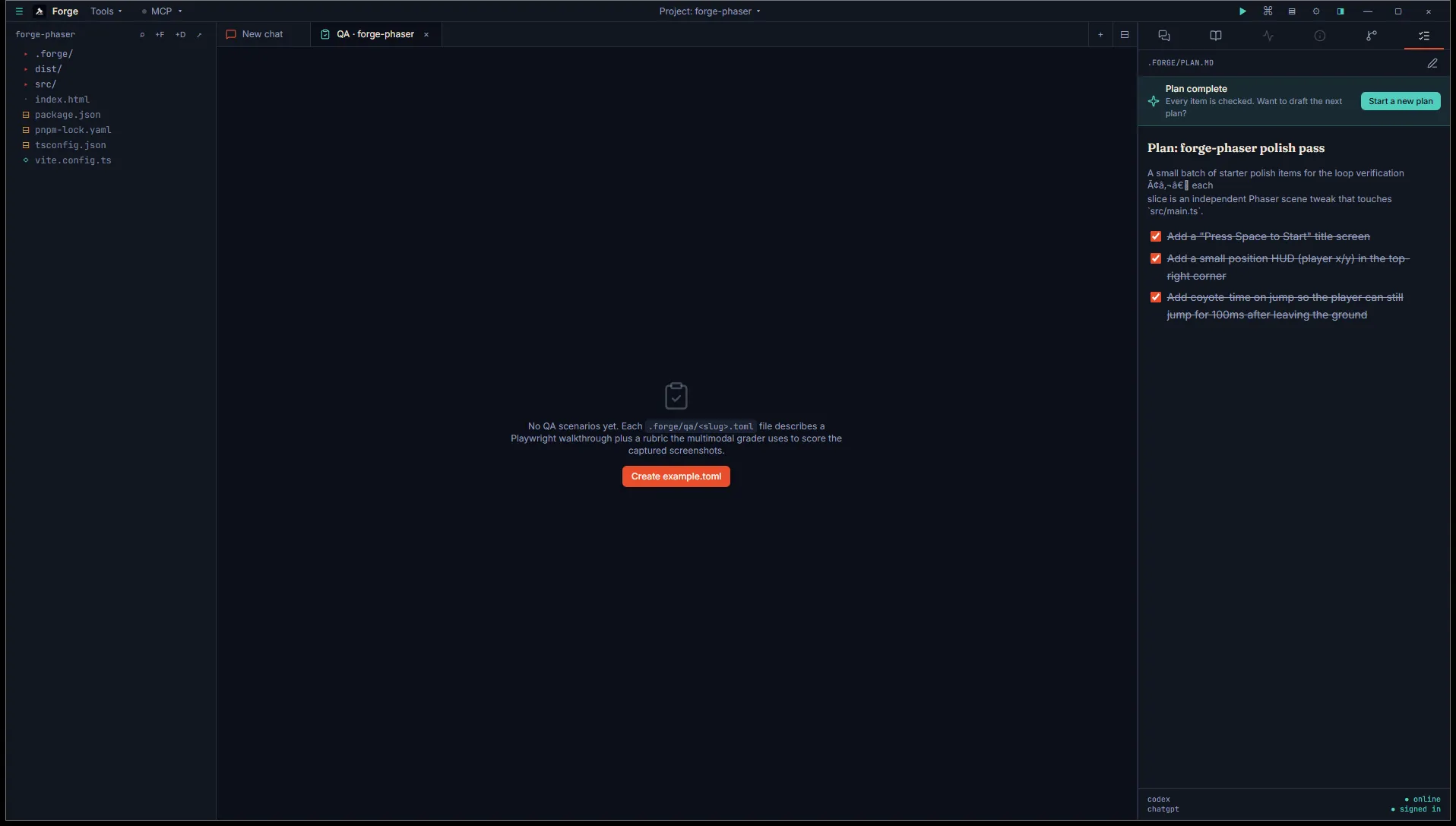Open the command palette icon

(x=1268, y=11)
